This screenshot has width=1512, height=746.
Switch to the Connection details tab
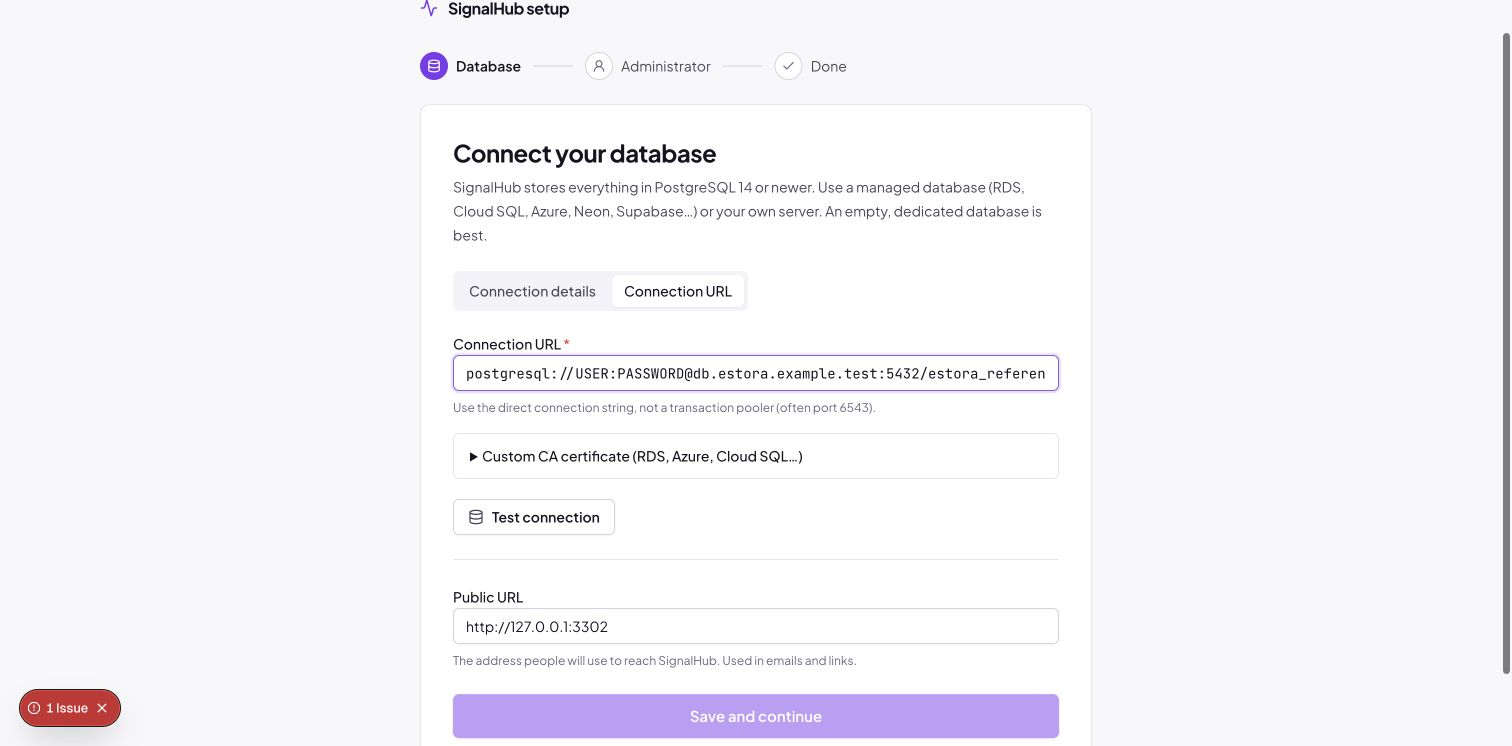tap(532, 291)
